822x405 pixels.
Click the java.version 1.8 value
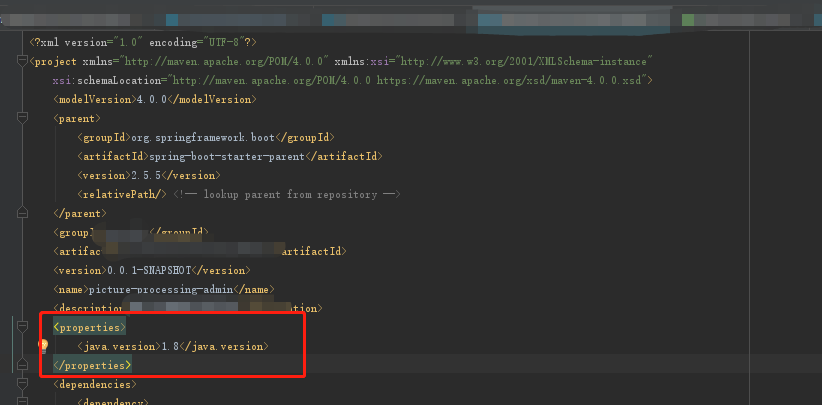pos(170,346)
